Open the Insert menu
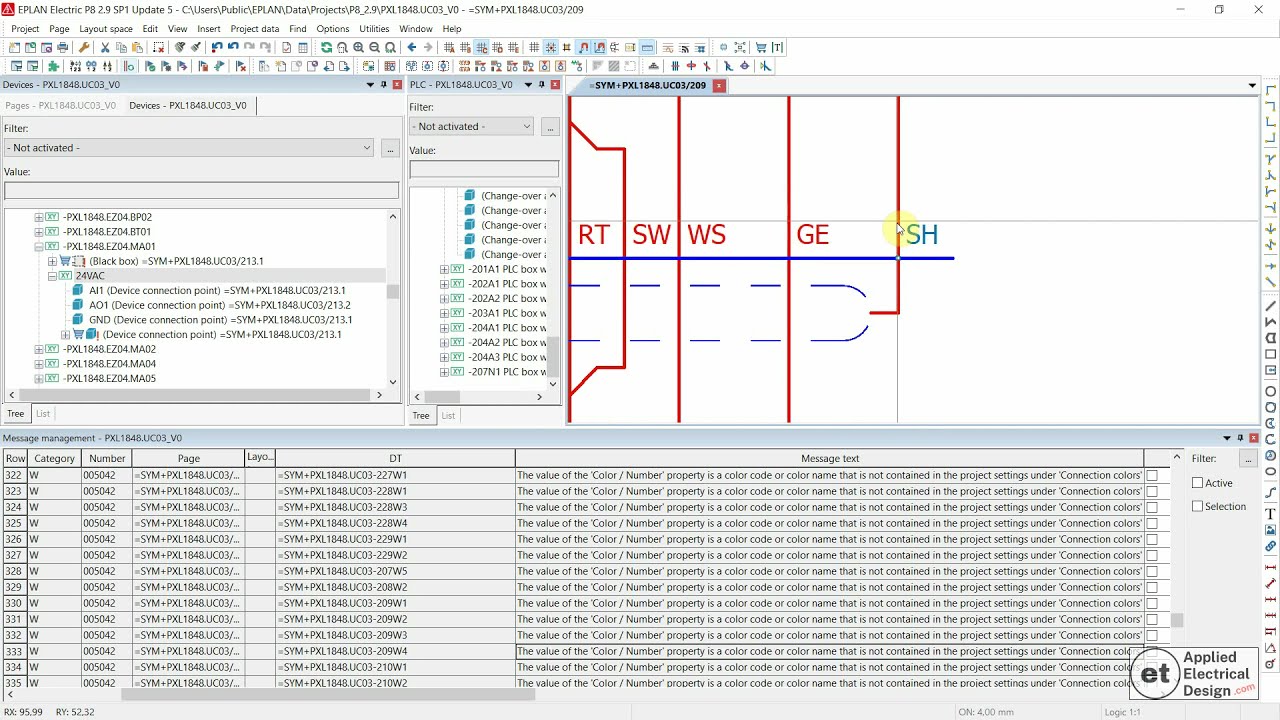The width and height of the screenshot is (1280, 720). 209,29
